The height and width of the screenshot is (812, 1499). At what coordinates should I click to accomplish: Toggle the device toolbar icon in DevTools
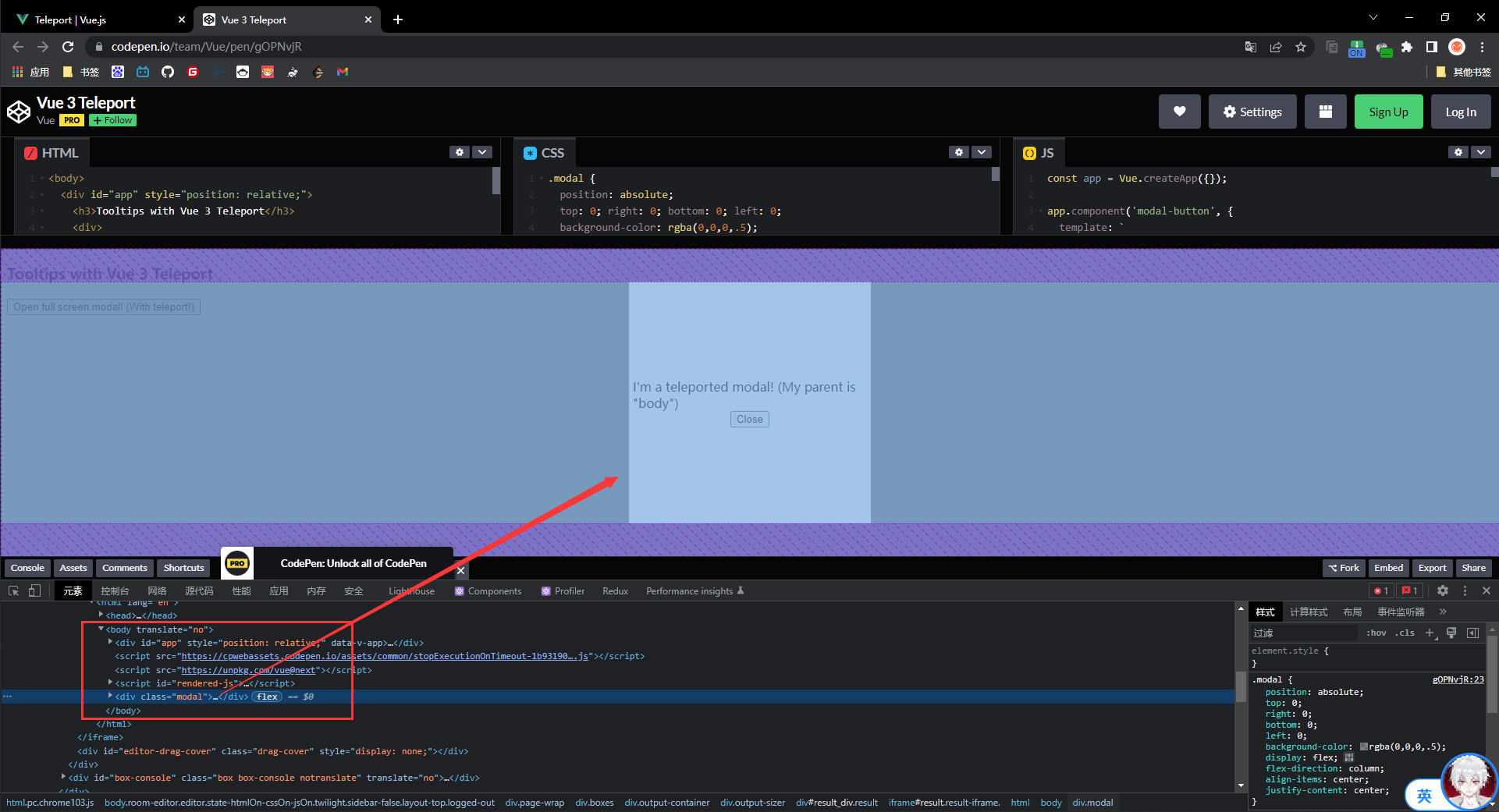(34, 590)
